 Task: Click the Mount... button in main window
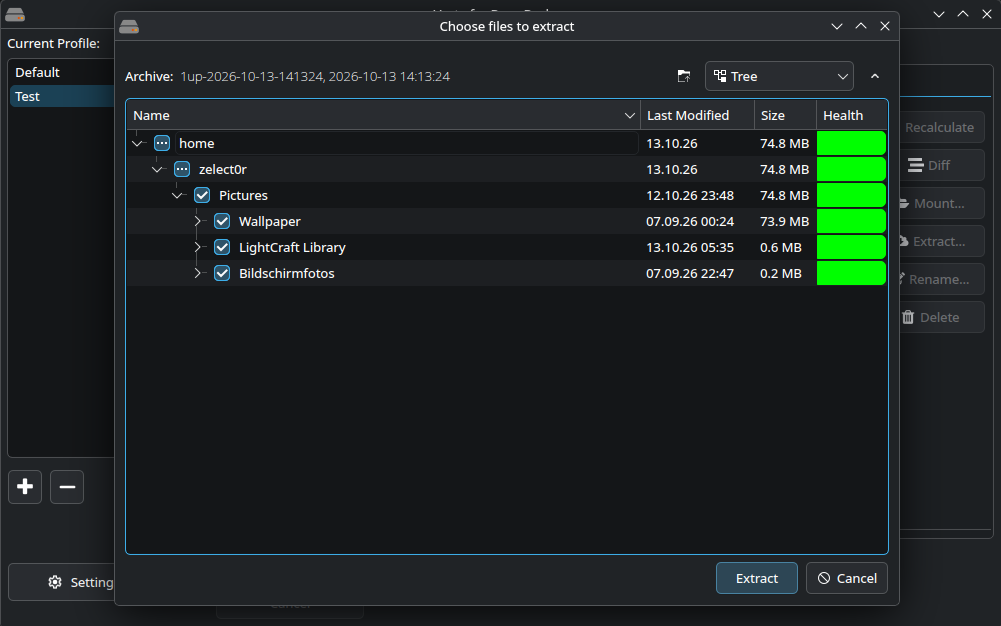942,204
